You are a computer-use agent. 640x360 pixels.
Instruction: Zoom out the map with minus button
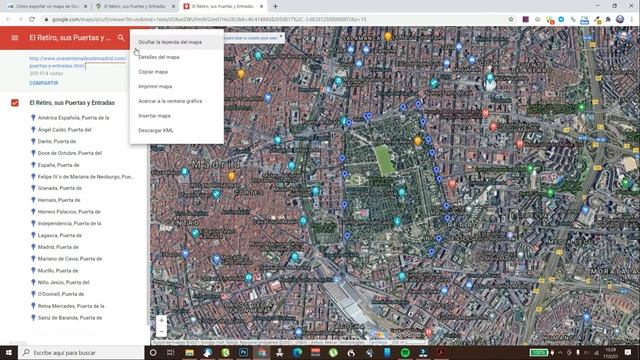click(x=161, y=331)
